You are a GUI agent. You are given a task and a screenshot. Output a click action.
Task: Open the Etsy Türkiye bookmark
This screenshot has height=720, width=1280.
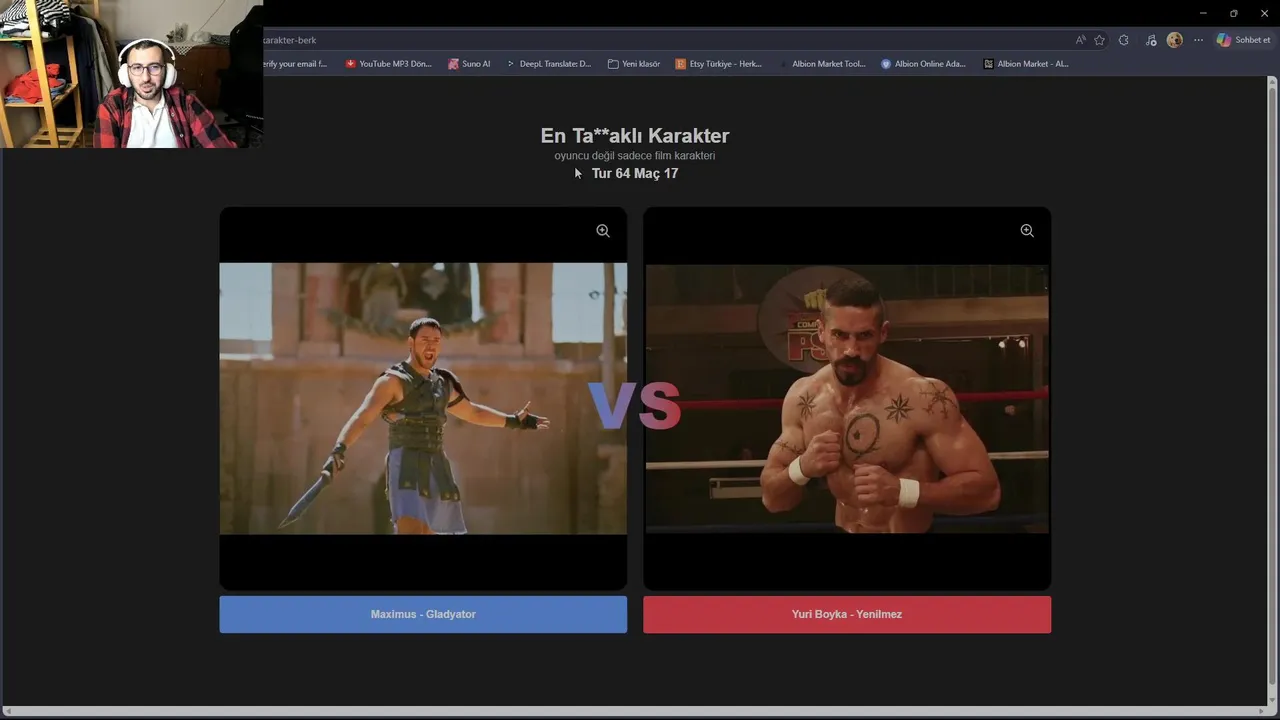tap(718, 64)
